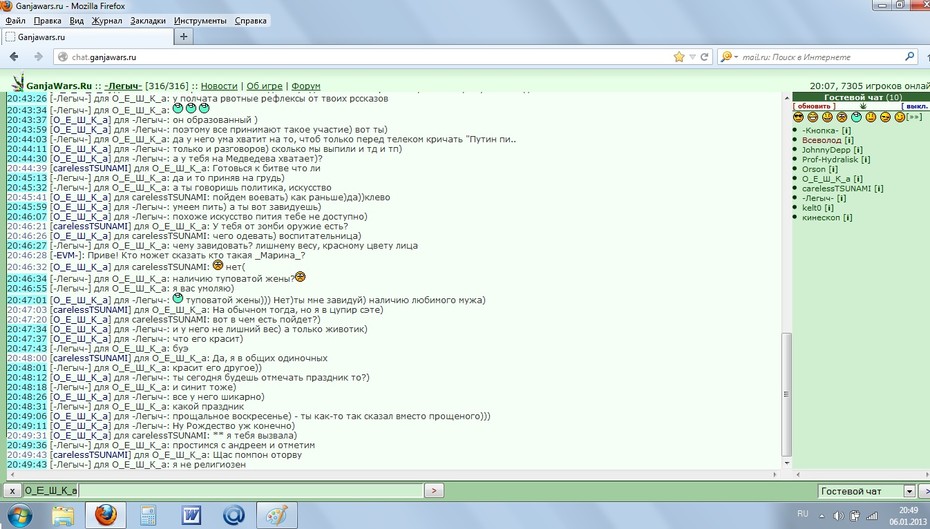
Task: Insert the winking smiley beside the [>>] link
Action: pos(900,117)
